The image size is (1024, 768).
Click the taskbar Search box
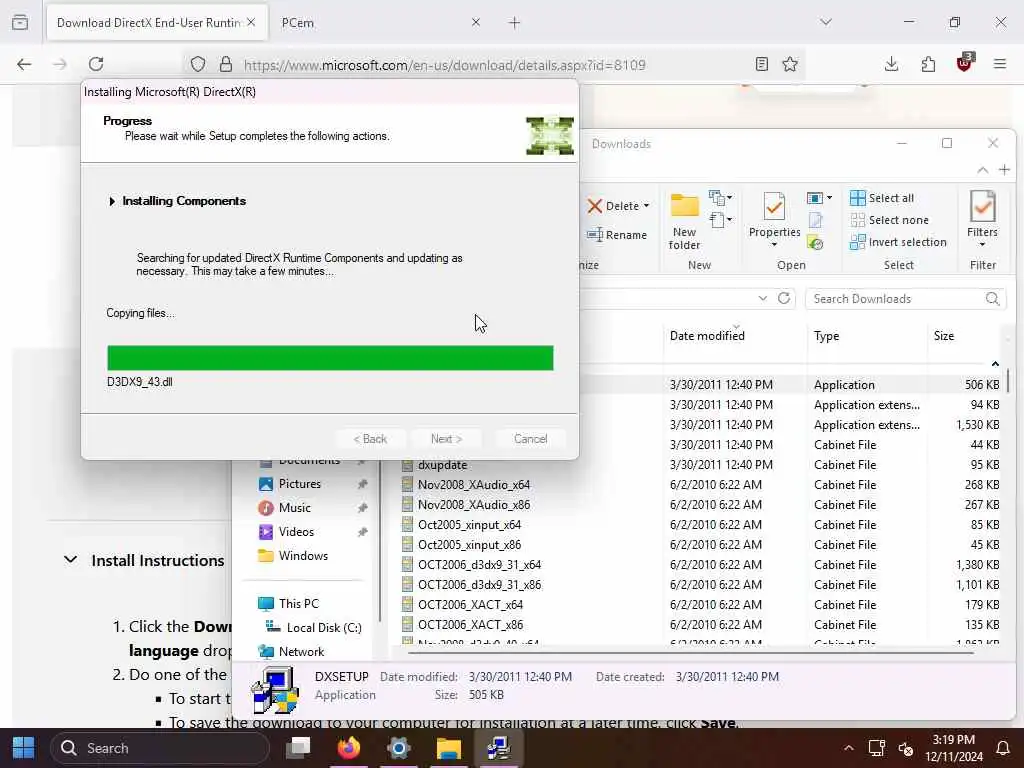(x=160, y=748)
